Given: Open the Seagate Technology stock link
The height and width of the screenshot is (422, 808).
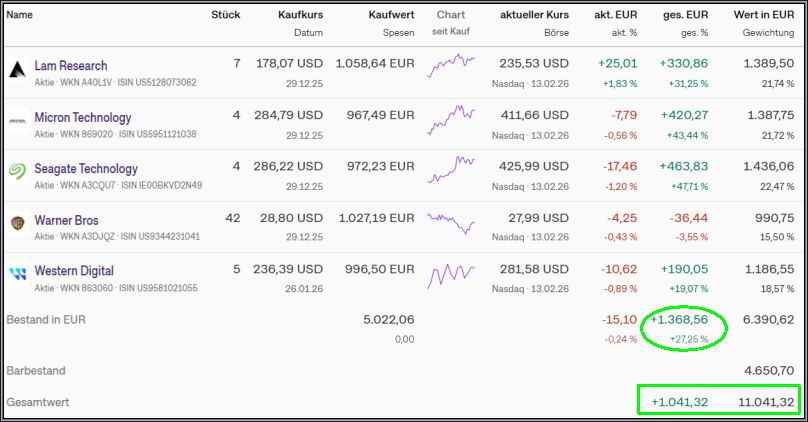Looking at the screenshot, I should click(86, 168).
